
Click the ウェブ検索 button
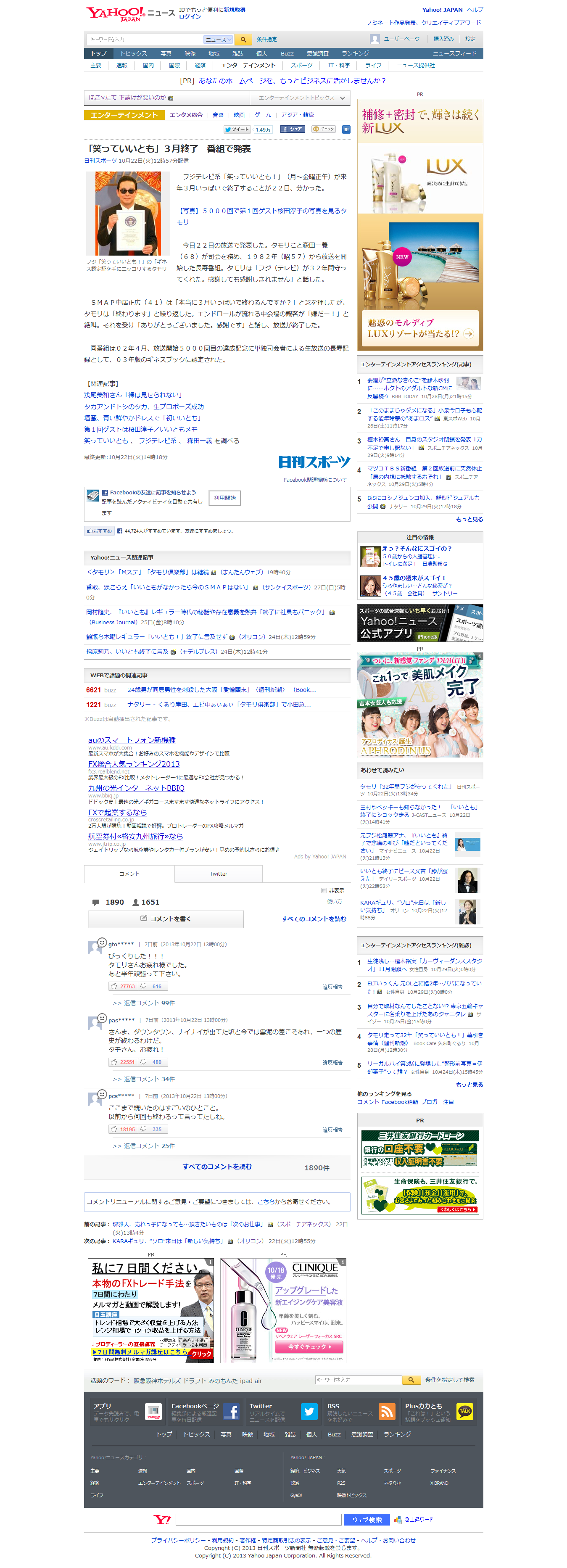coord(367,1519)
